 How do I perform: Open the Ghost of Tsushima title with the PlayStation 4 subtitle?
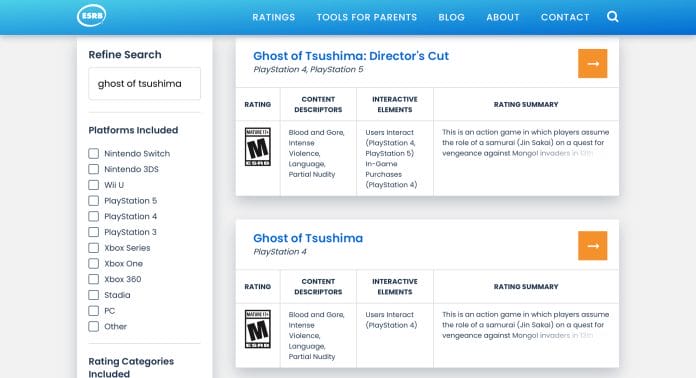[x=308, y=238]
